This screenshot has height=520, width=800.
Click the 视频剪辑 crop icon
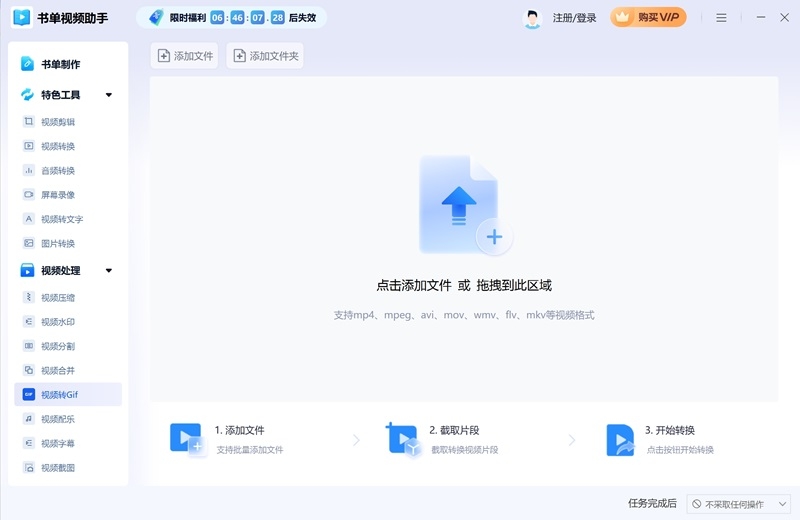pos(29,121)
